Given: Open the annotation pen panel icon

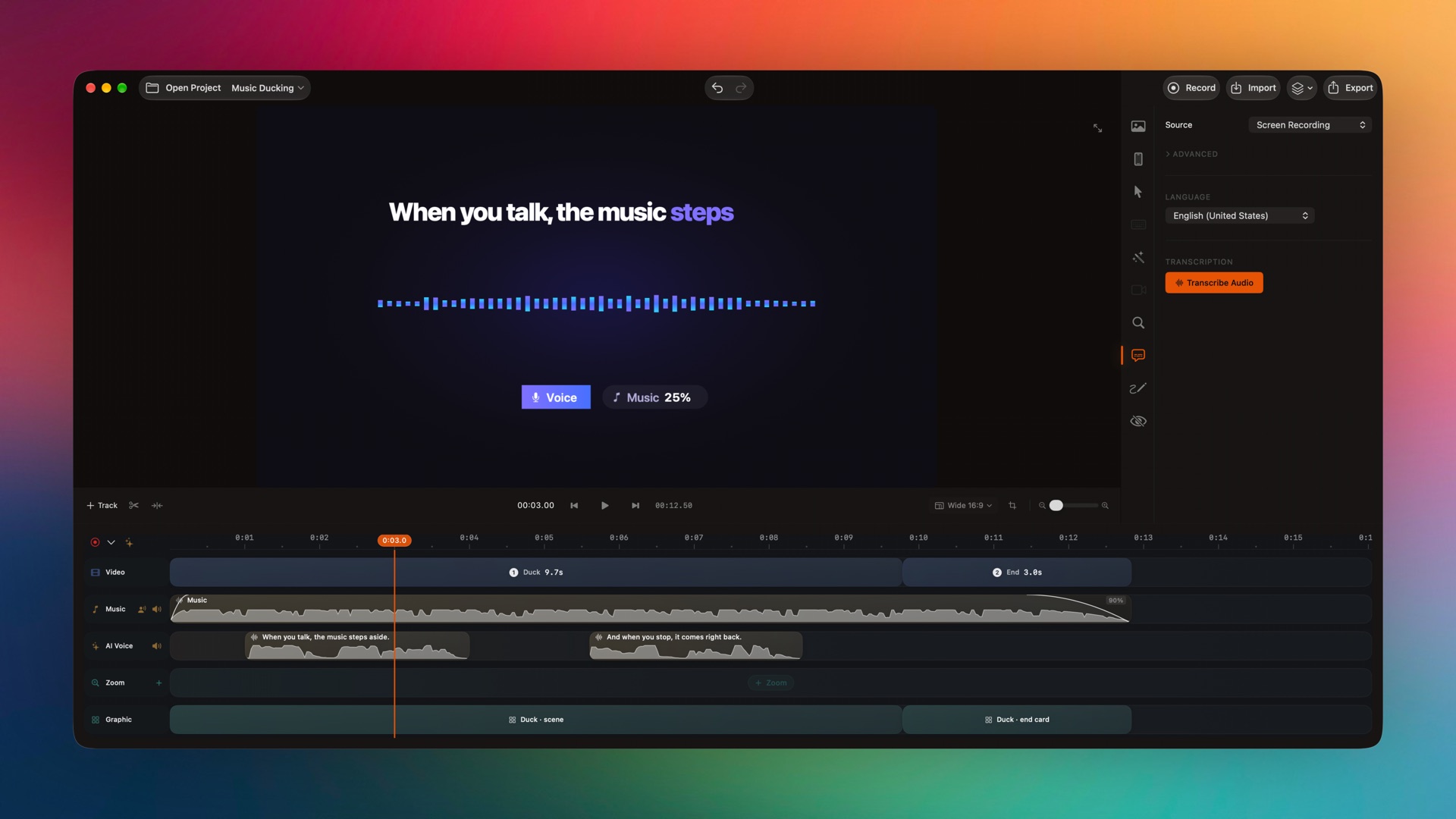Looking at the screenshot, I should pyautogui.click(x=1137, y=388).
